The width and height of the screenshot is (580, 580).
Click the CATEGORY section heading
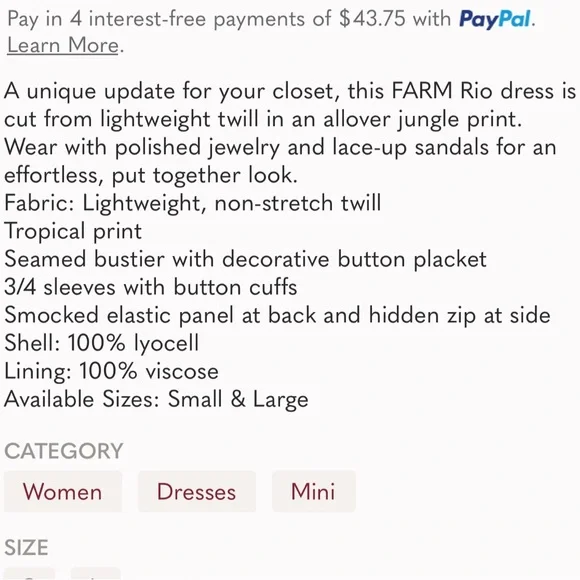pyautogui.click(x=64, y=451)
